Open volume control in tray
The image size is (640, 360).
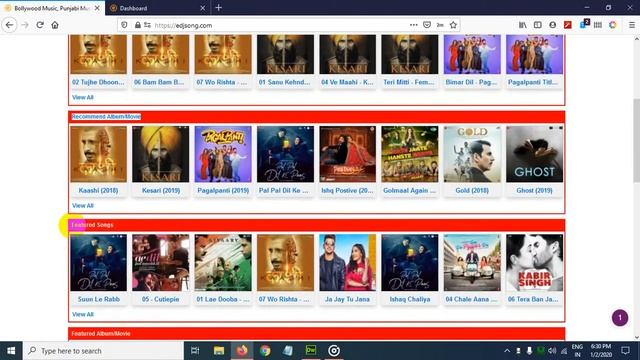point(552,351)
